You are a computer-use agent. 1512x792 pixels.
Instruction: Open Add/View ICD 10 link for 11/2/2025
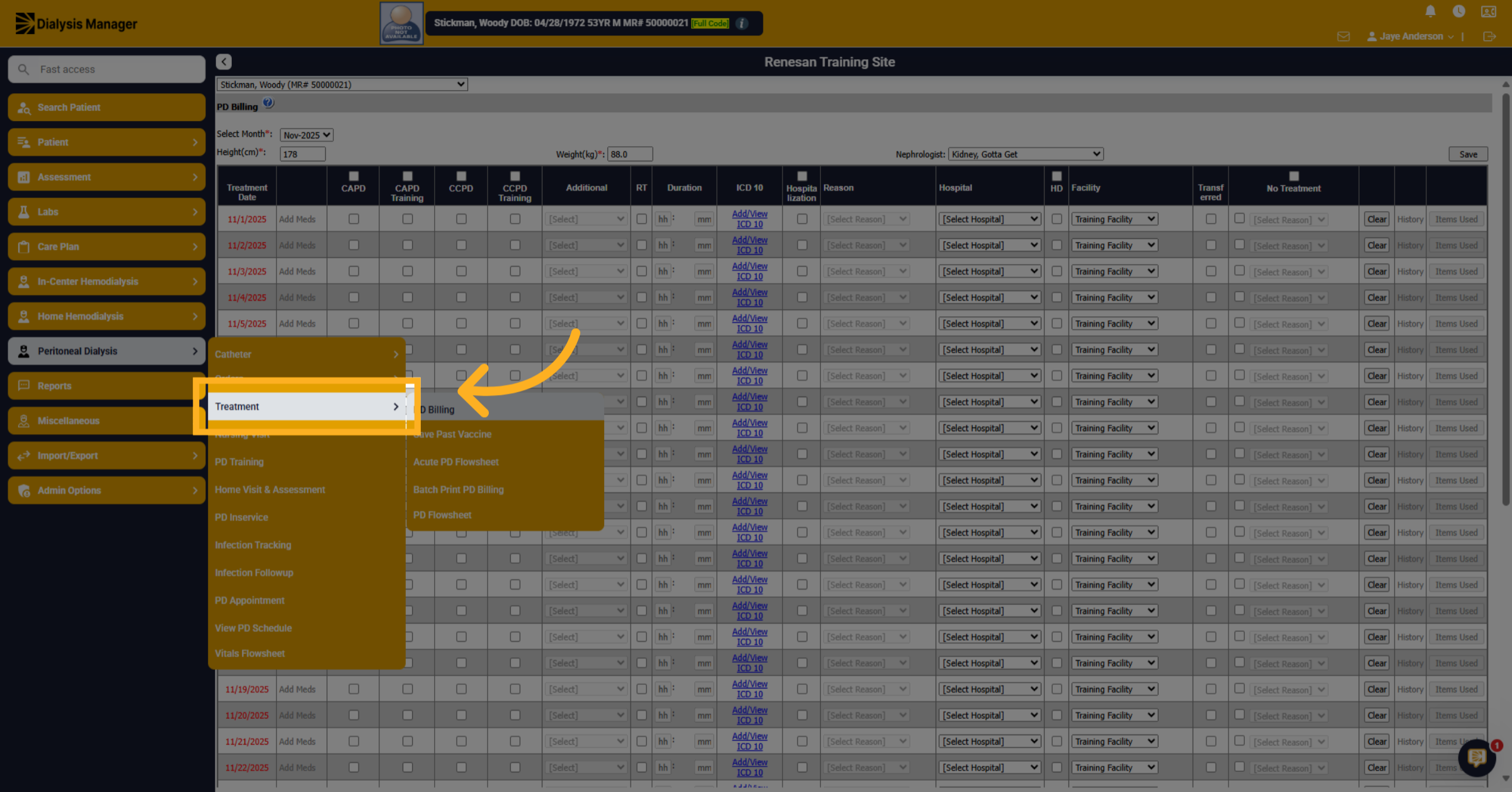(x=750, y=245)
